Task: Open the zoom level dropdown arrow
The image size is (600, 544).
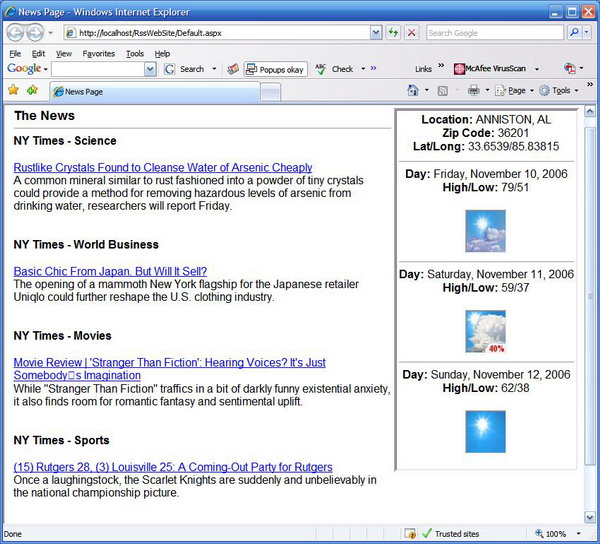Action: [579, 534]
